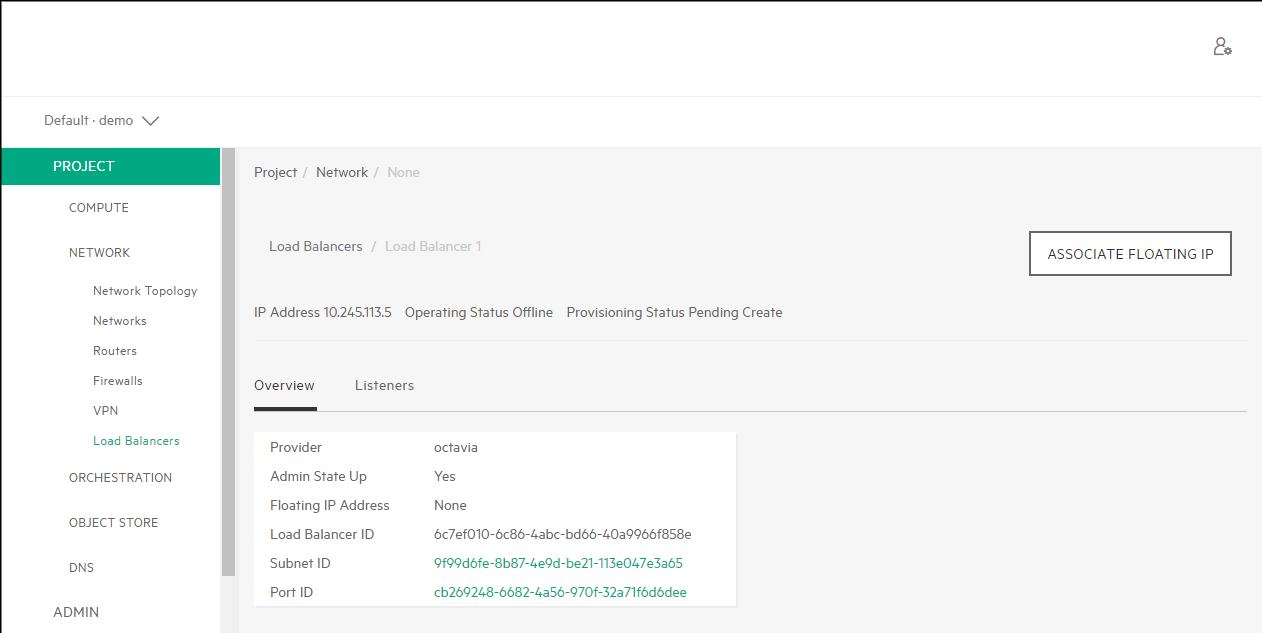Open the ADMIN panel in sidebar

point(76,612)
